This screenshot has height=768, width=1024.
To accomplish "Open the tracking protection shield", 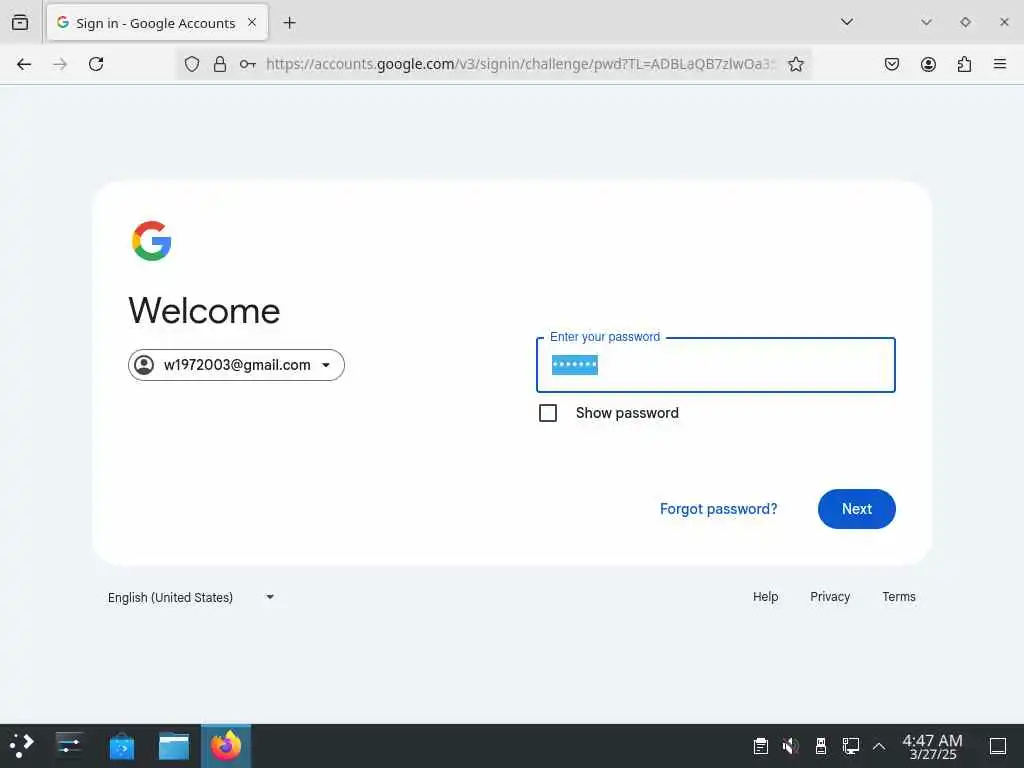I will pos(191,64).
